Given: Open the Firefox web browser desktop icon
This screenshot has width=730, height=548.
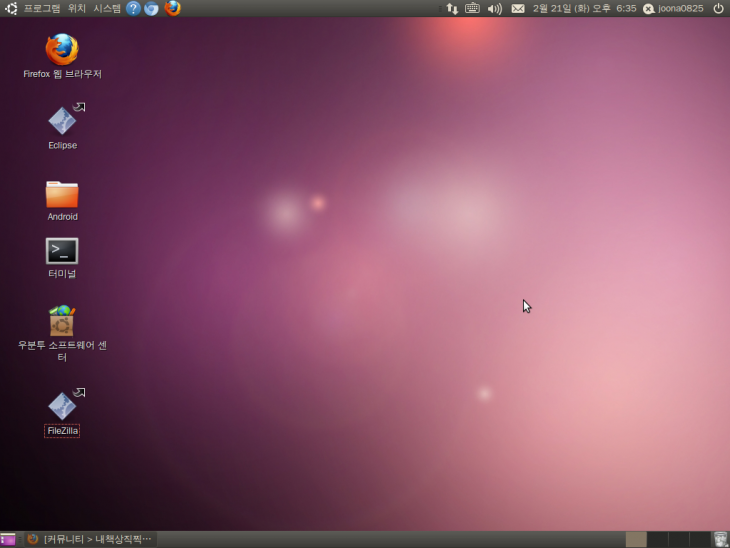Looking at the screenshot, I should pos(62,50).
